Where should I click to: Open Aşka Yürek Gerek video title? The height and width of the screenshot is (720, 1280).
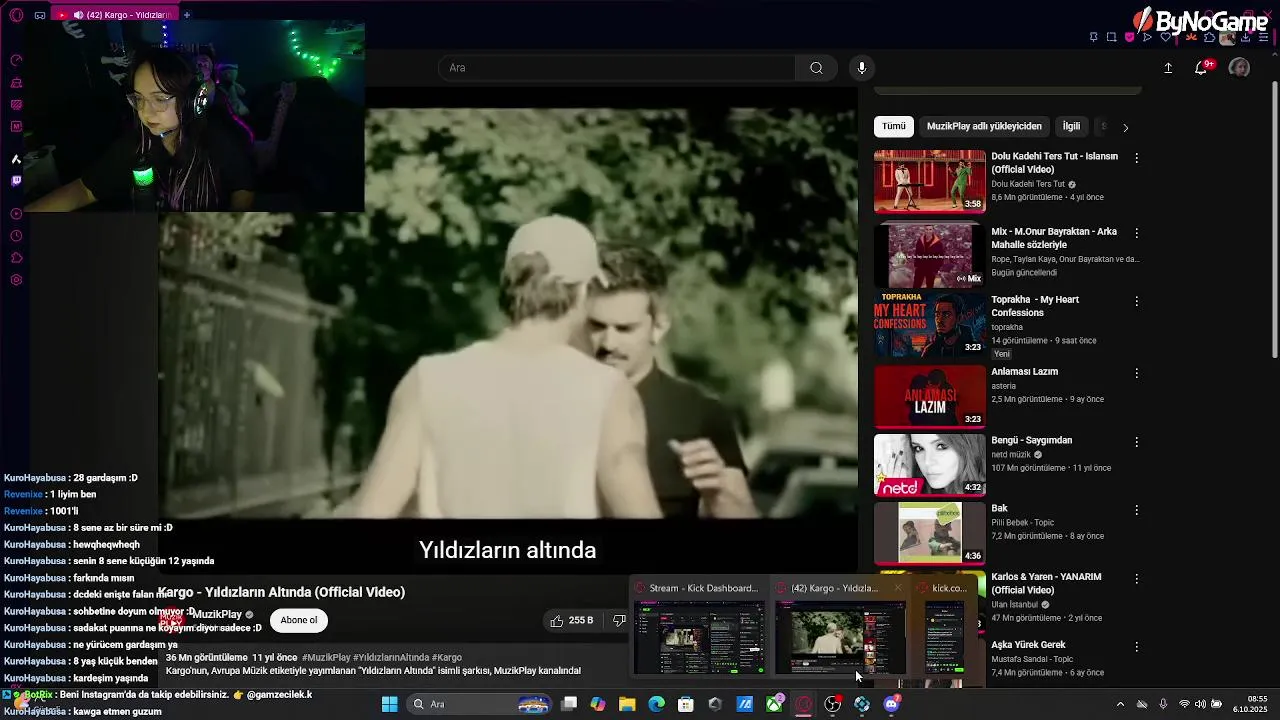pos(1028,645)
